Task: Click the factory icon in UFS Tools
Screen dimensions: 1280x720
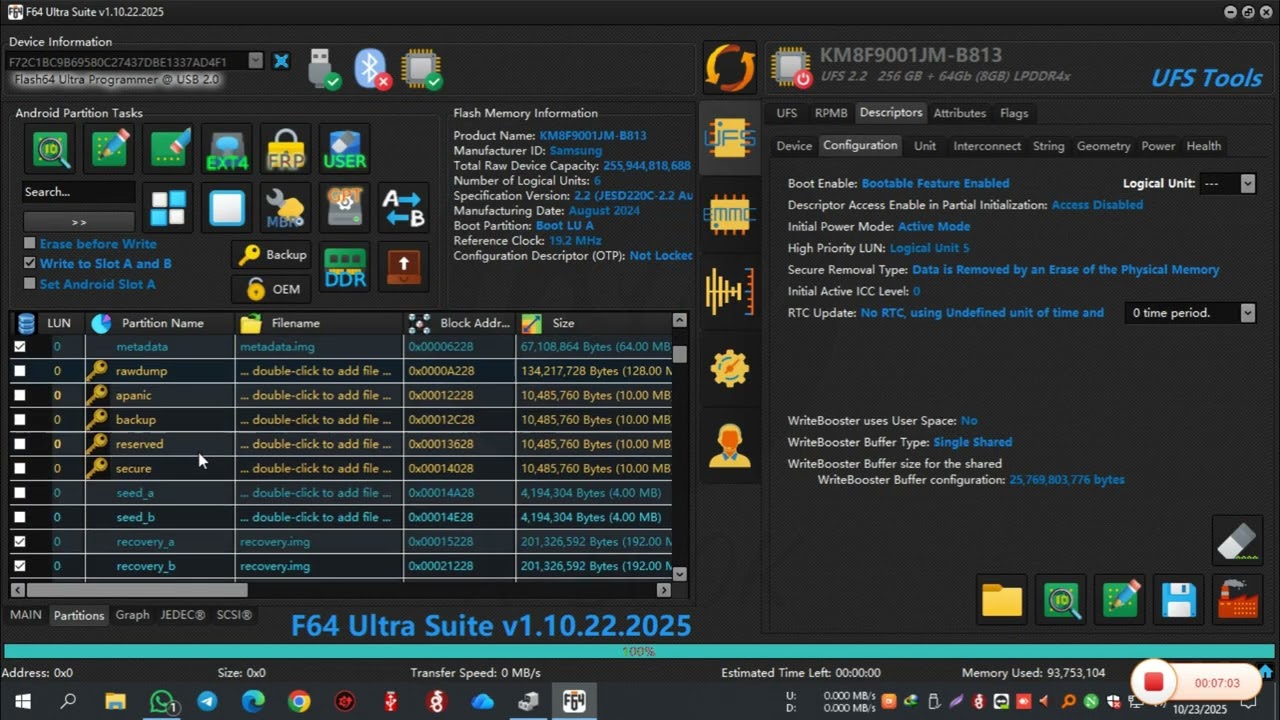Action: [1237, 600]
